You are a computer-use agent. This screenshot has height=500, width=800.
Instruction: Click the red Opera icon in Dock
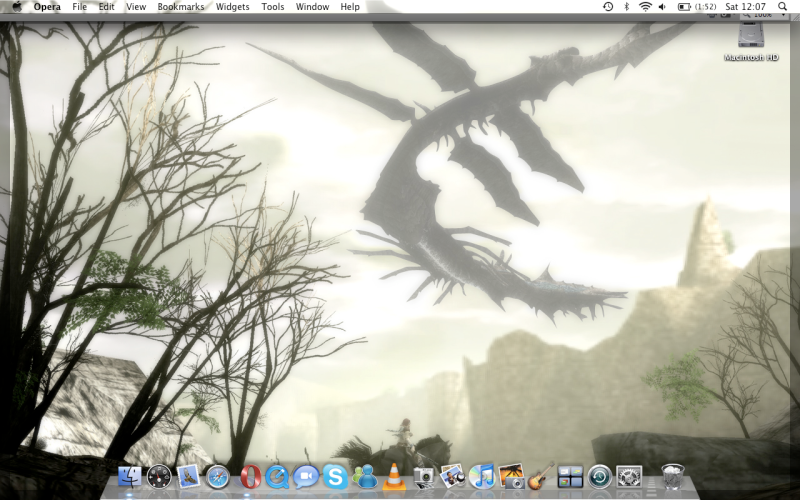pyautogui.click(x=251, y=477)
